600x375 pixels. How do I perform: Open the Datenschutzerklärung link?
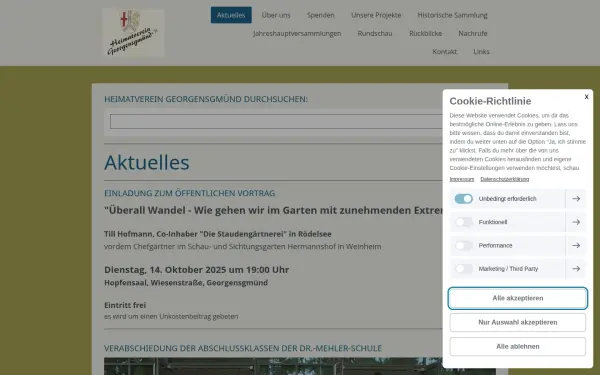click(505, 179)
